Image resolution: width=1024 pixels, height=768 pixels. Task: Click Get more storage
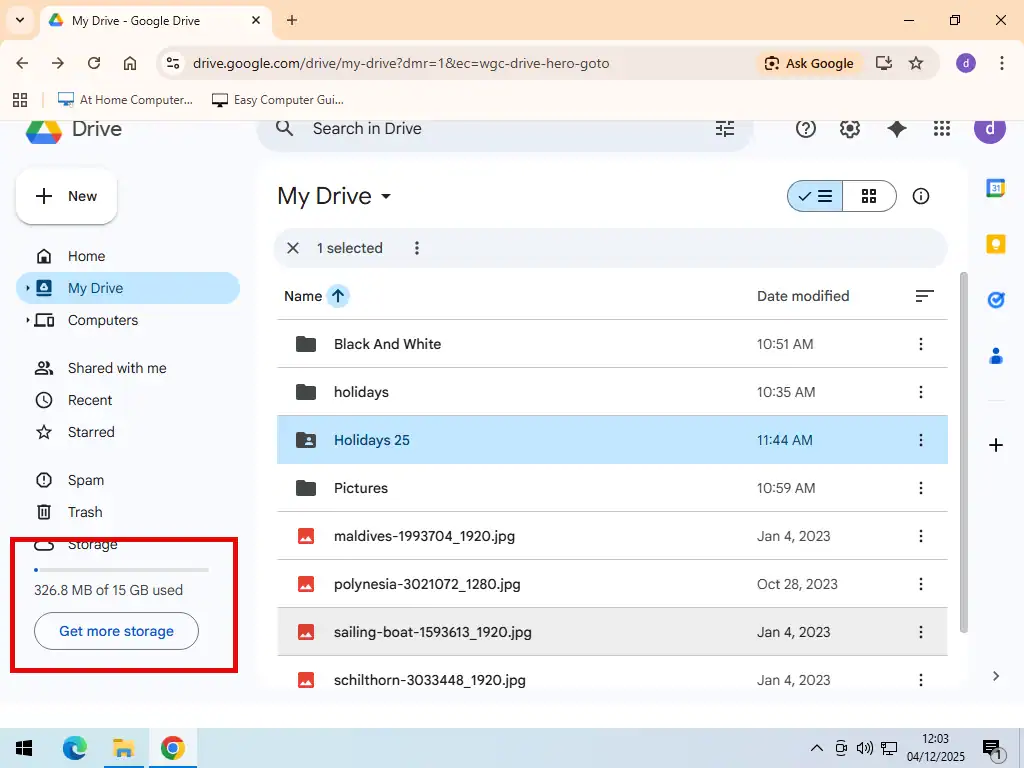[116, 631]
